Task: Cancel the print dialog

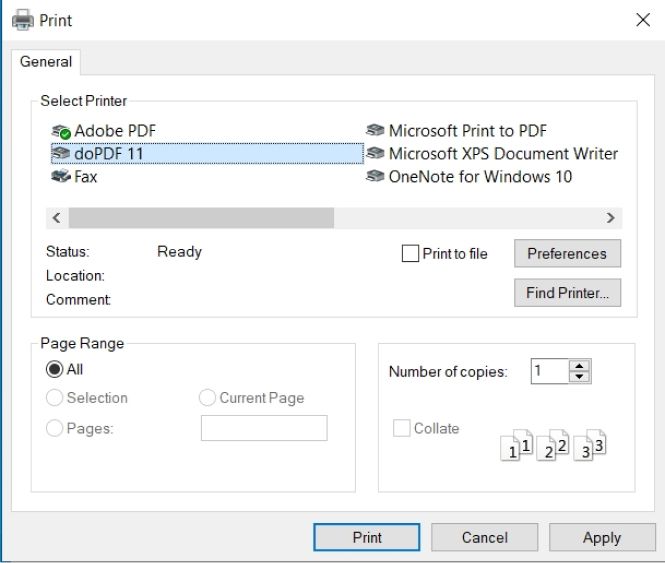Action: point(485,538)
